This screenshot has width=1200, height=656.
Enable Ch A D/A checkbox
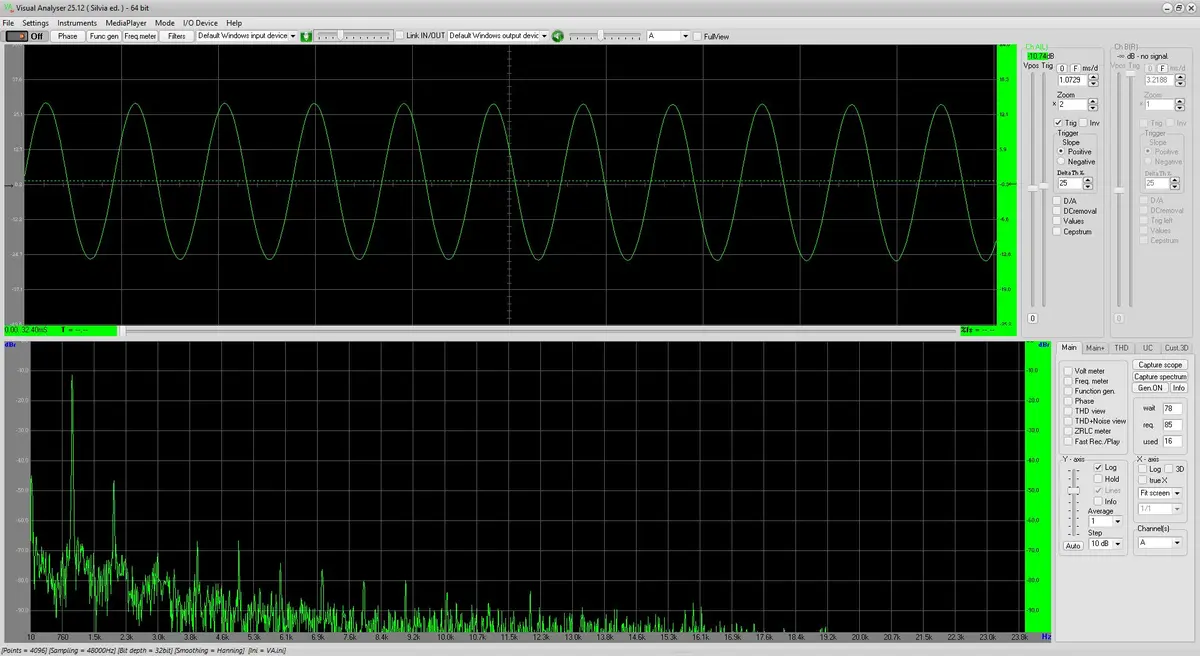coord(1057,201)
